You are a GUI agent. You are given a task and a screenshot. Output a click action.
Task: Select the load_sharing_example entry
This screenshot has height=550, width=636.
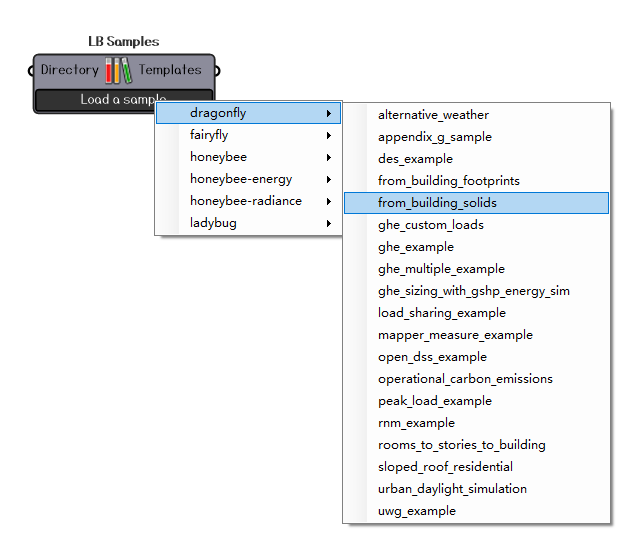coord(441,313)
